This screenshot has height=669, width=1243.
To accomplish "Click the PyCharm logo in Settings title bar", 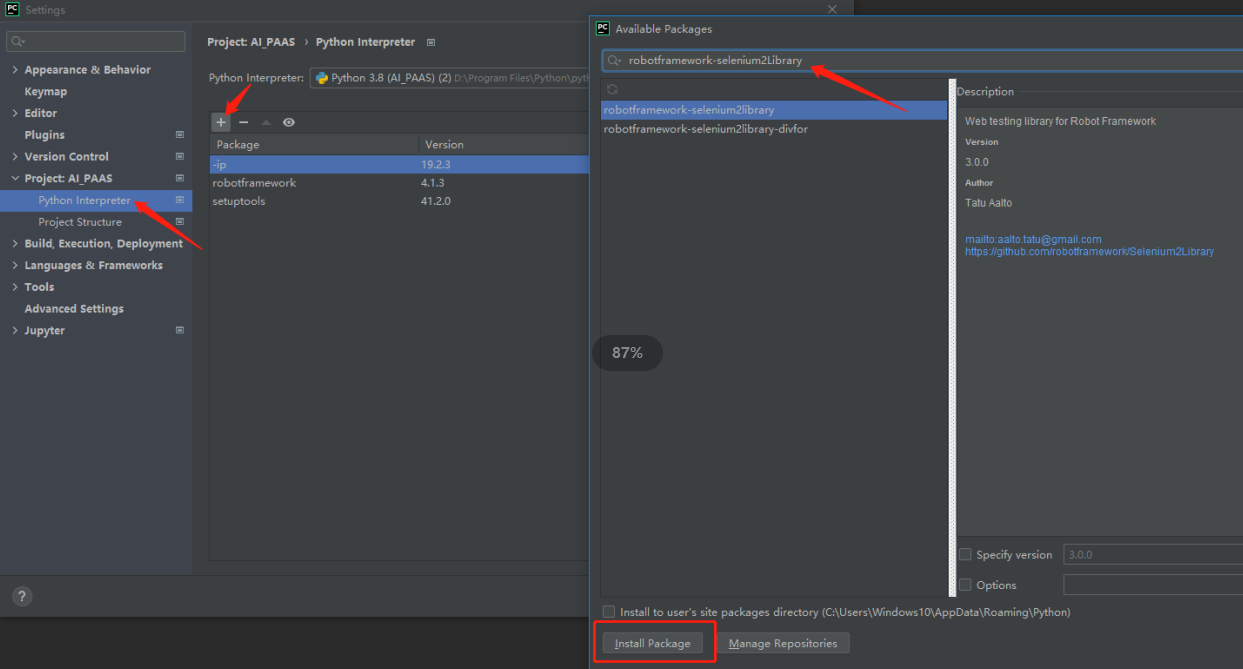I will [13, 10].
